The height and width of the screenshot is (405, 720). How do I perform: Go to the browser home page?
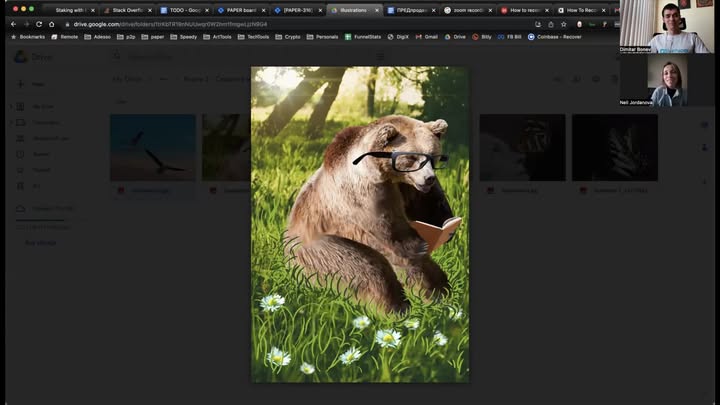click(51, 24)
